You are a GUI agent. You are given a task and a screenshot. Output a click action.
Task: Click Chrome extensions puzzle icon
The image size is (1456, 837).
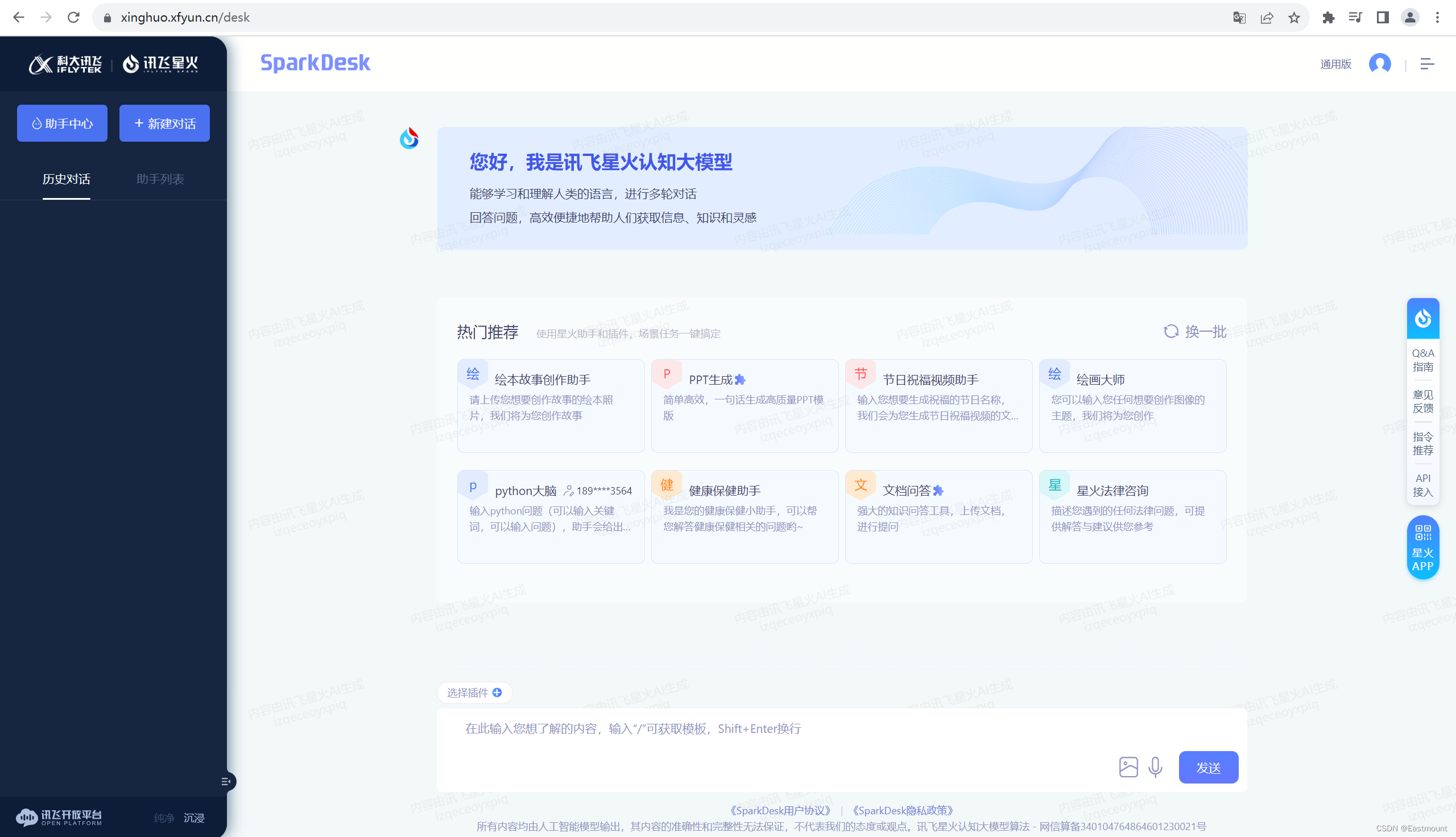pos(1328,17)
